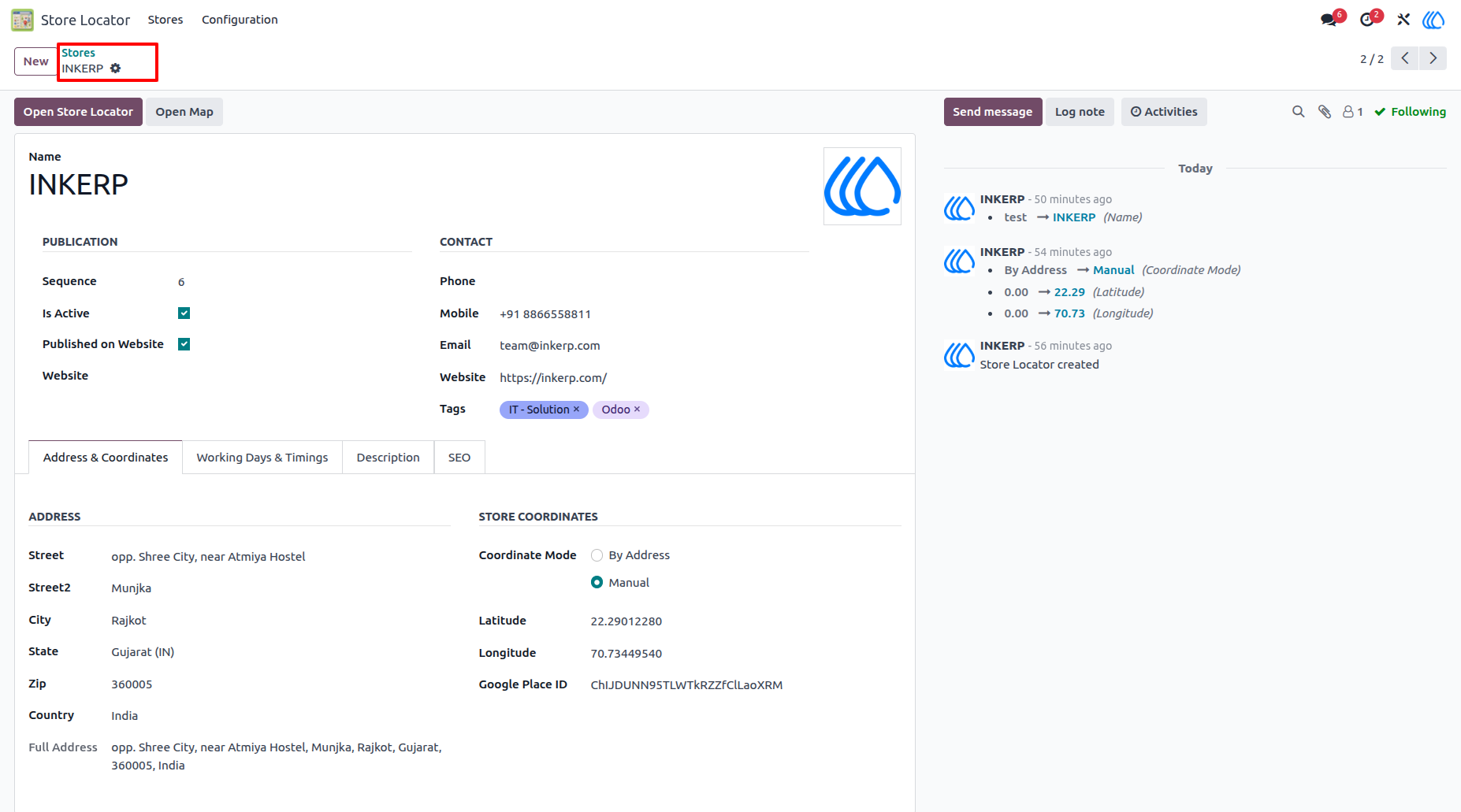Click the Log note button

[x=1080, y=112]
